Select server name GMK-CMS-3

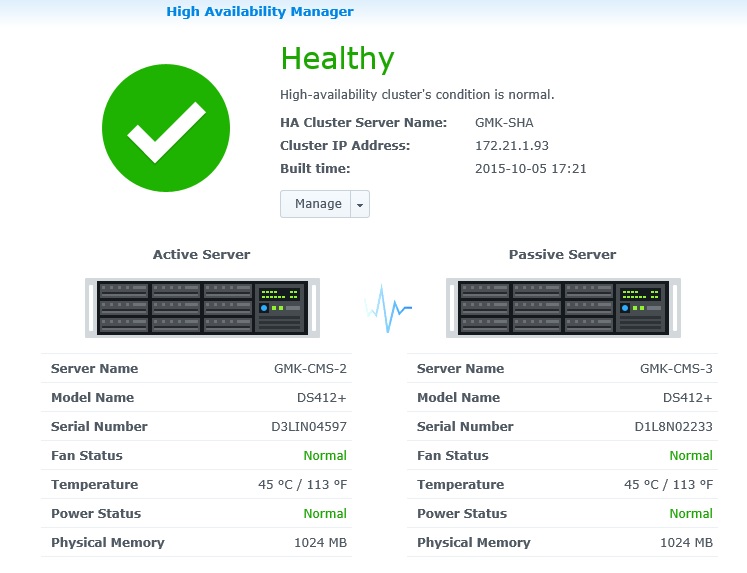click(x=676, y=369)
